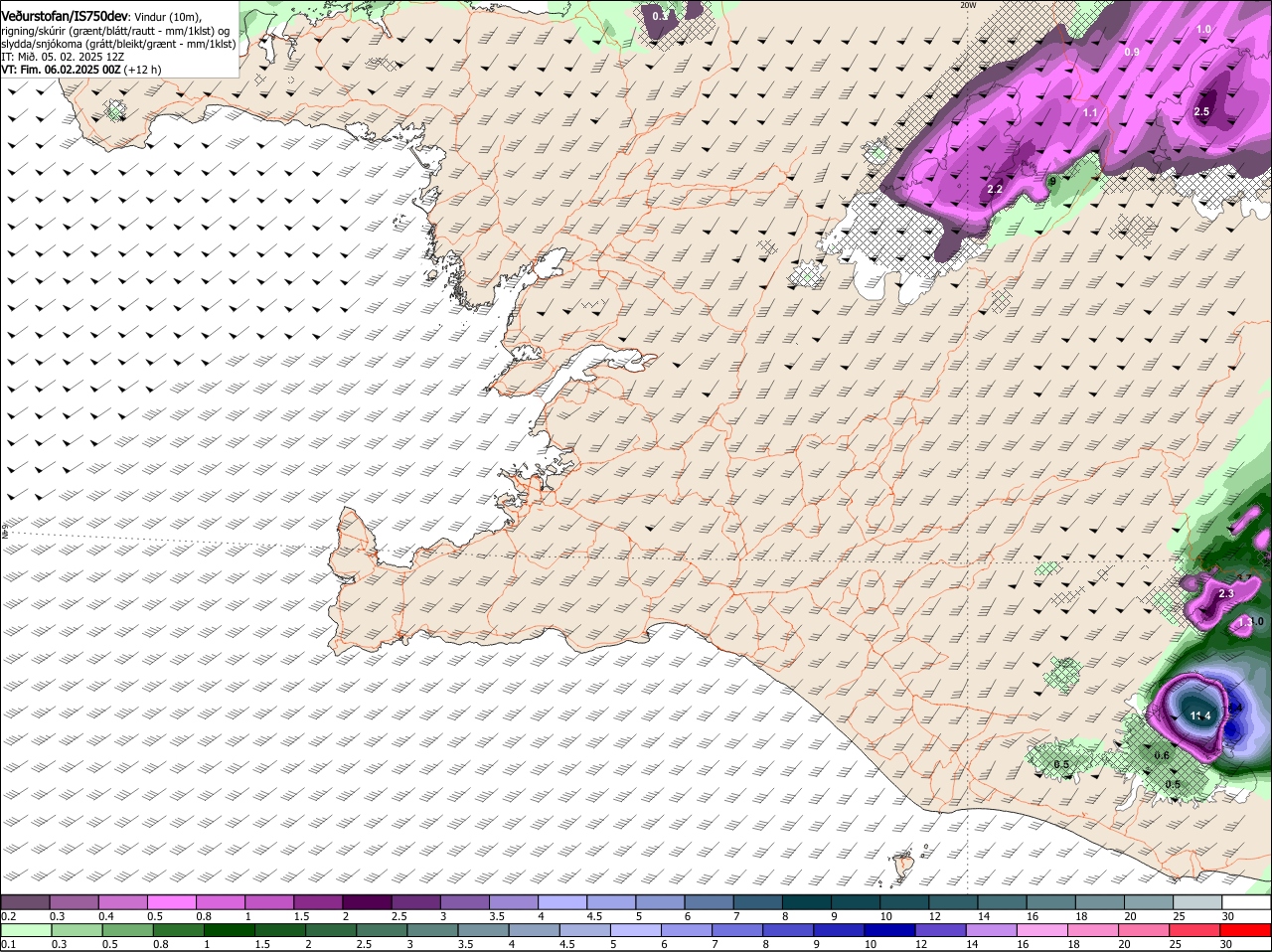The height and width of the screenshot is (952, 1272).
Task: Click the 1.1 value in the purple snow band
Action: [1090, 113]
